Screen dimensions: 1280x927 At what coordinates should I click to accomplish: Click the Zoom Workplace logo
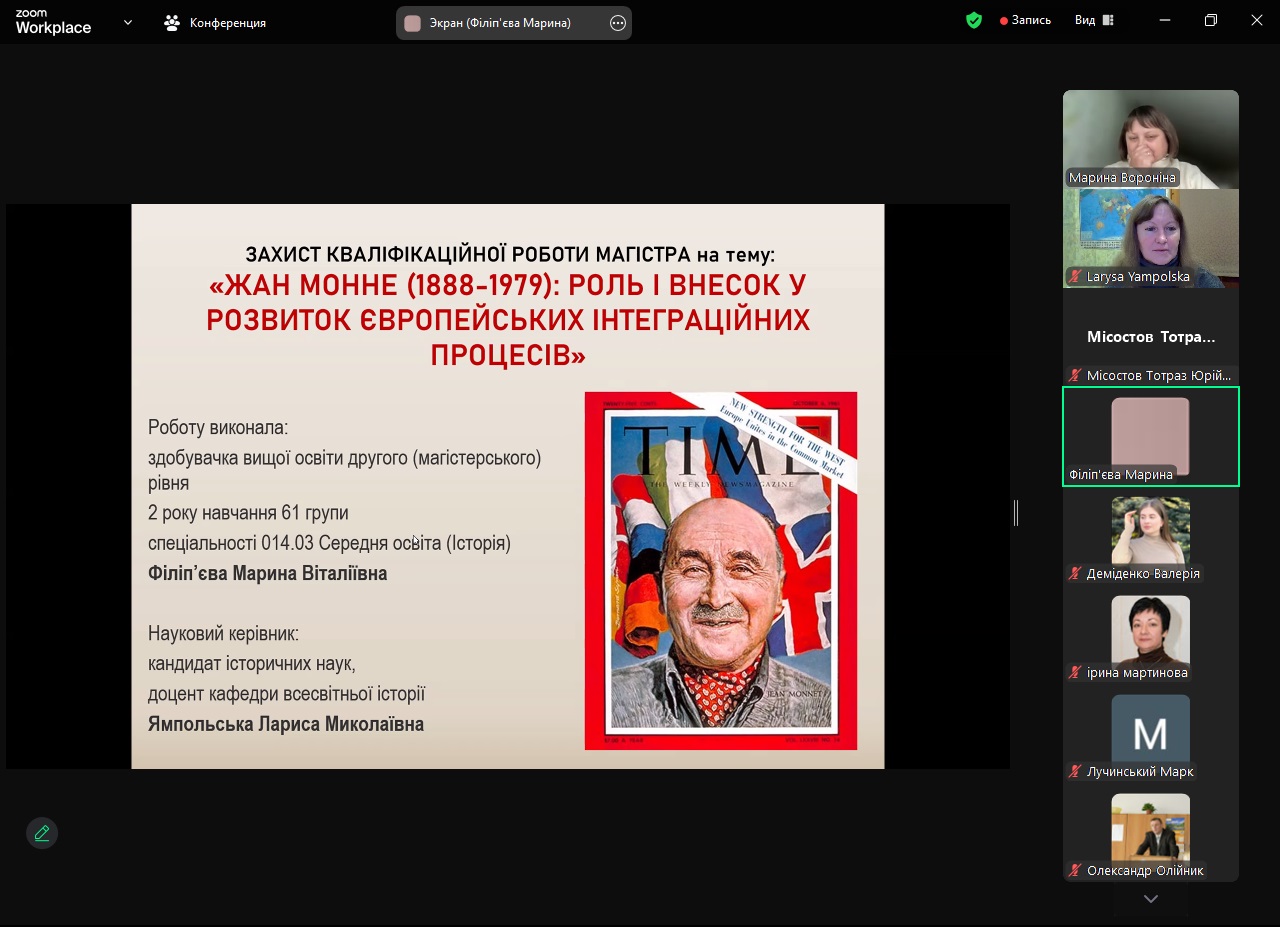coord(53,22)
